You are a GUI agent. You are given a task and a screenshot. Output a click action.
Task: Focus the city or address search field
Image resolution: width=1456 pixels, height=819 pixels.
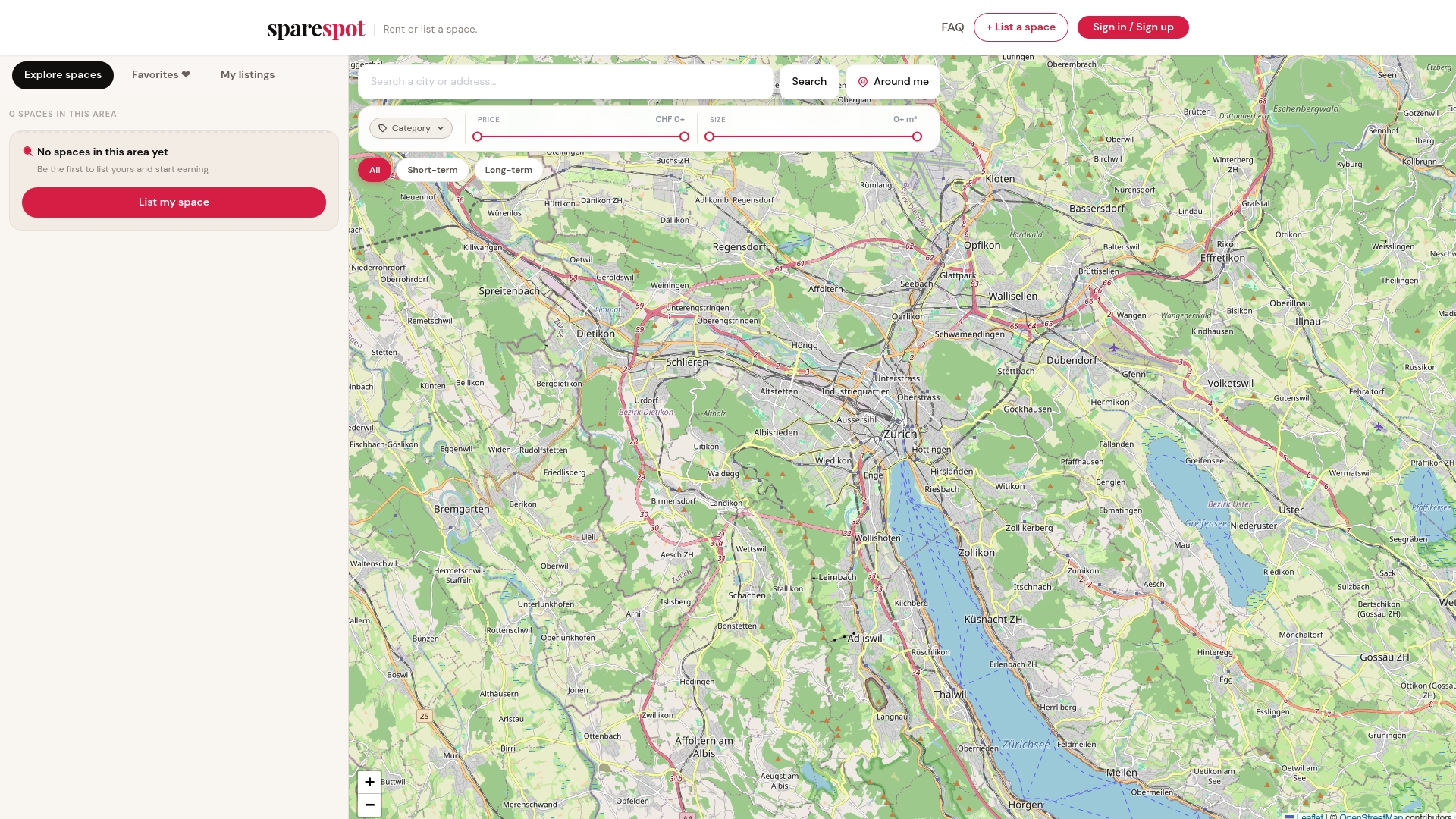pyautogui.click(x=566, y=82)
